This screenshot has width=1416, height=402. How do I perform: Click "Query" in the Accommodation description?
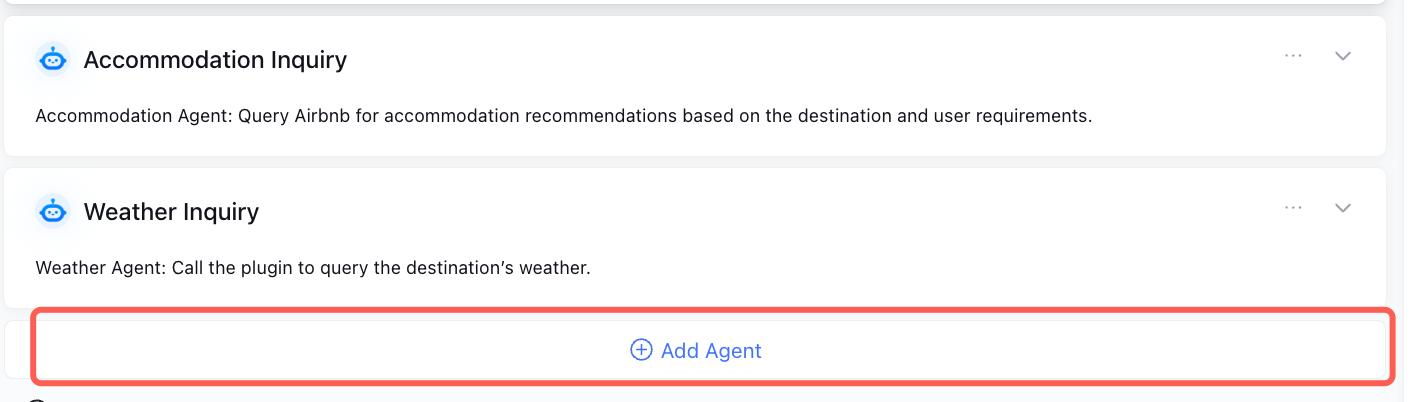click(263, 116)
